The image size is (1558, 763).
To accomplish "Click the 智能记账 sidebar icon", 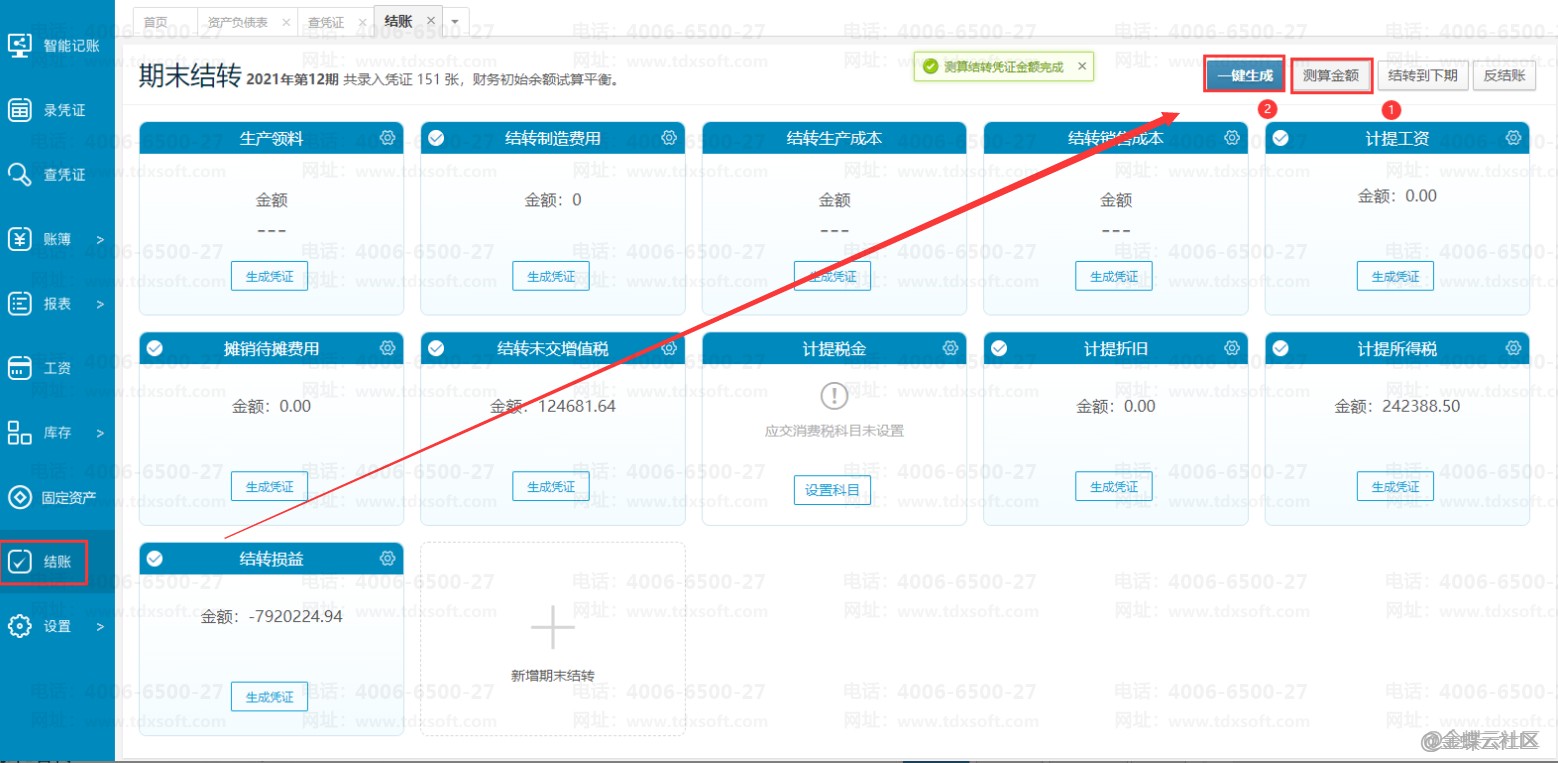I will point(20,45).
